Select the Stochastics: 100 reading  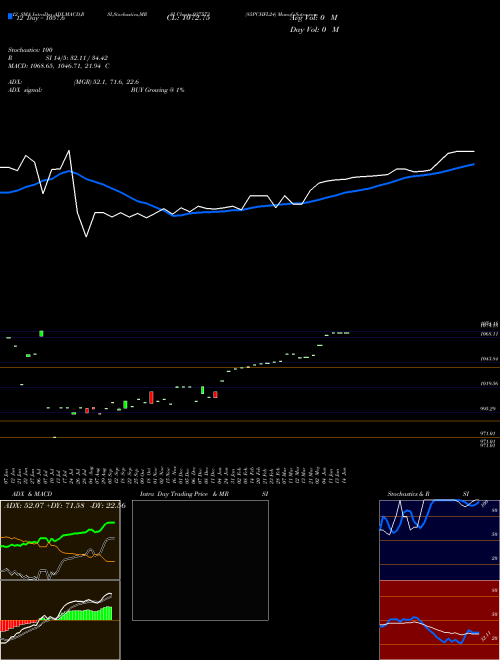(x=30, y=50)
